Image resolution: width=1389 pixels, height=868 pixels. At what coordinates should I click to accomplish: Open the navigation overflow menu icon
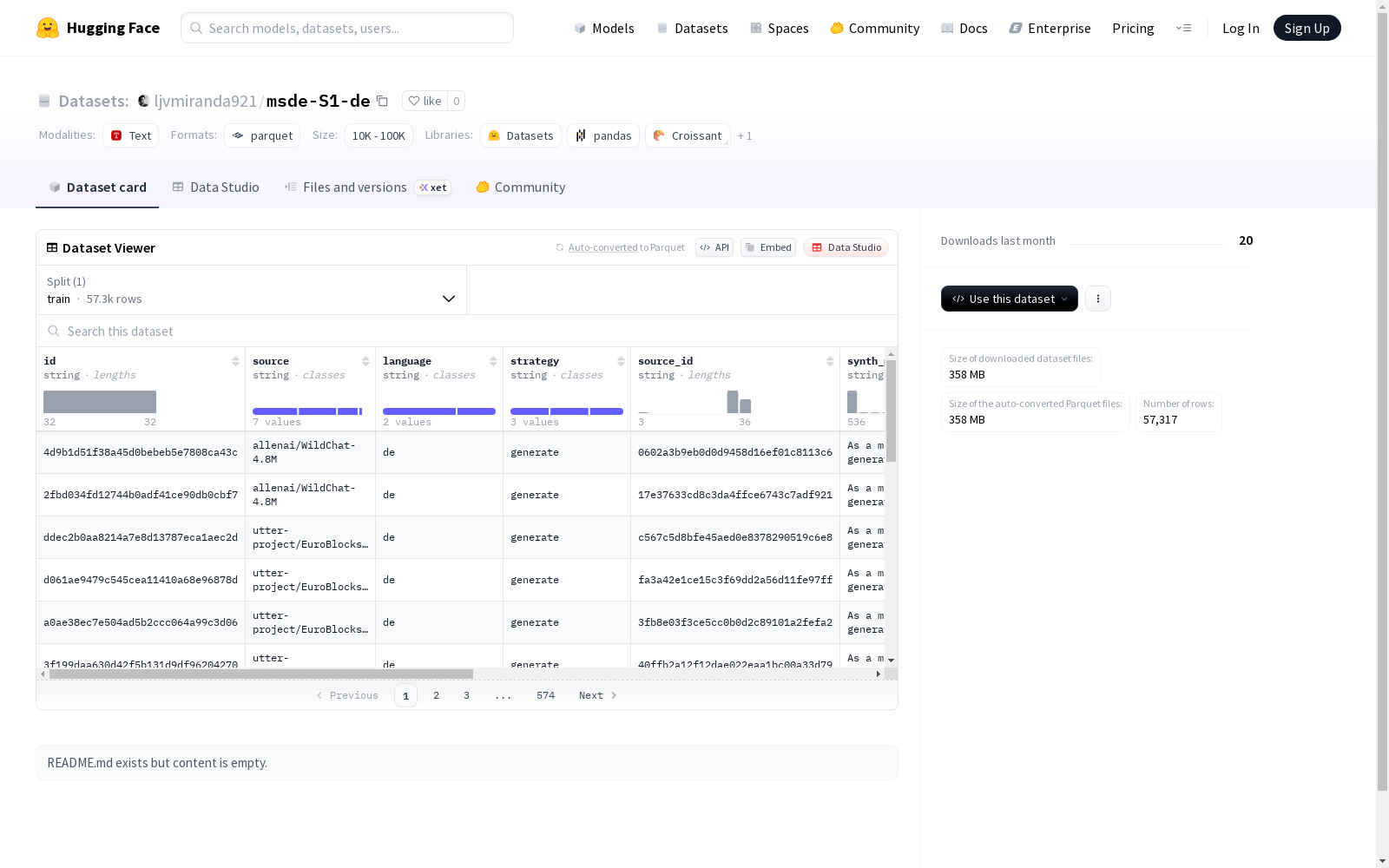(1183, 28)
